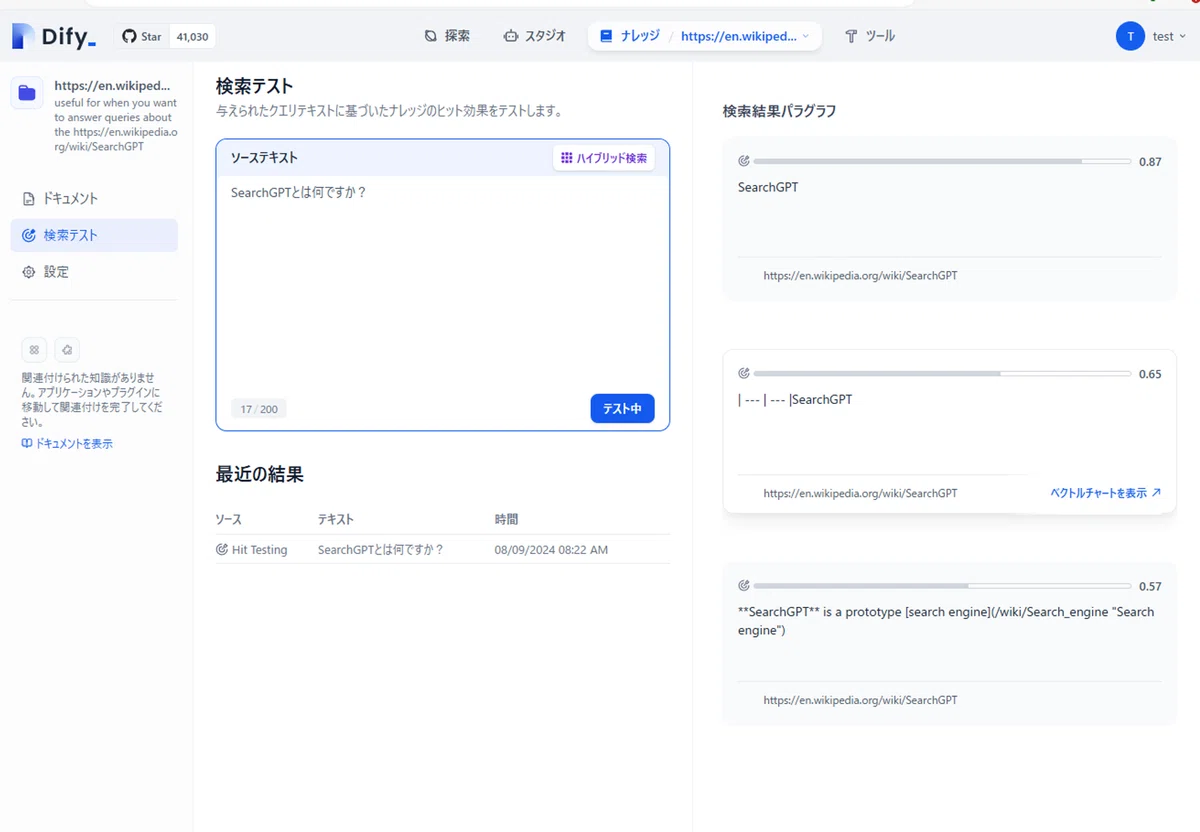Click the 0.65 score value
The height and width of the screenshot is (832, 1200).
pyautogui.click(x=1150, y=374)
